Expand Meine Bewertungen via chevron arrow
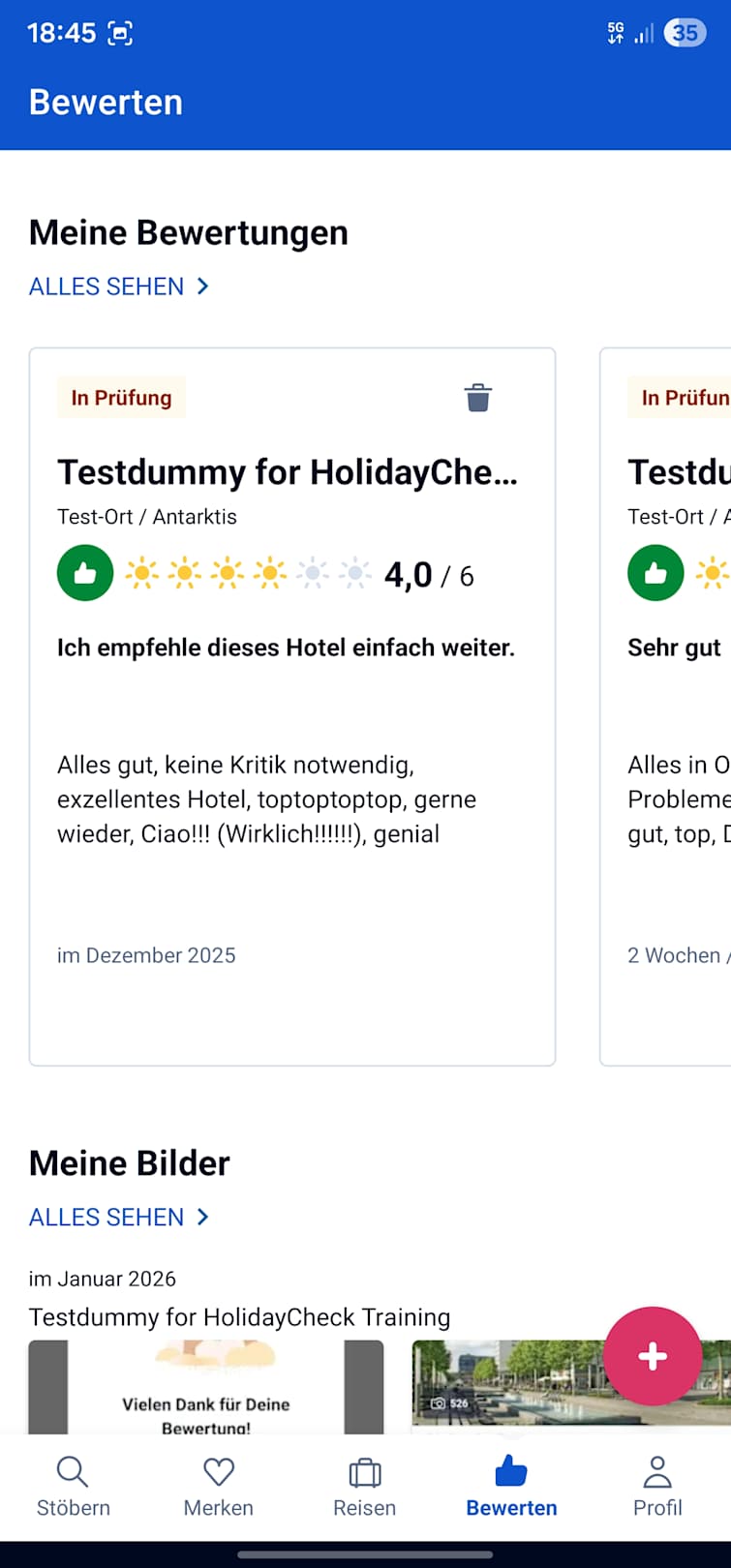The height and width of the screenshot is (1568, 731). click(x=203, y=286)
